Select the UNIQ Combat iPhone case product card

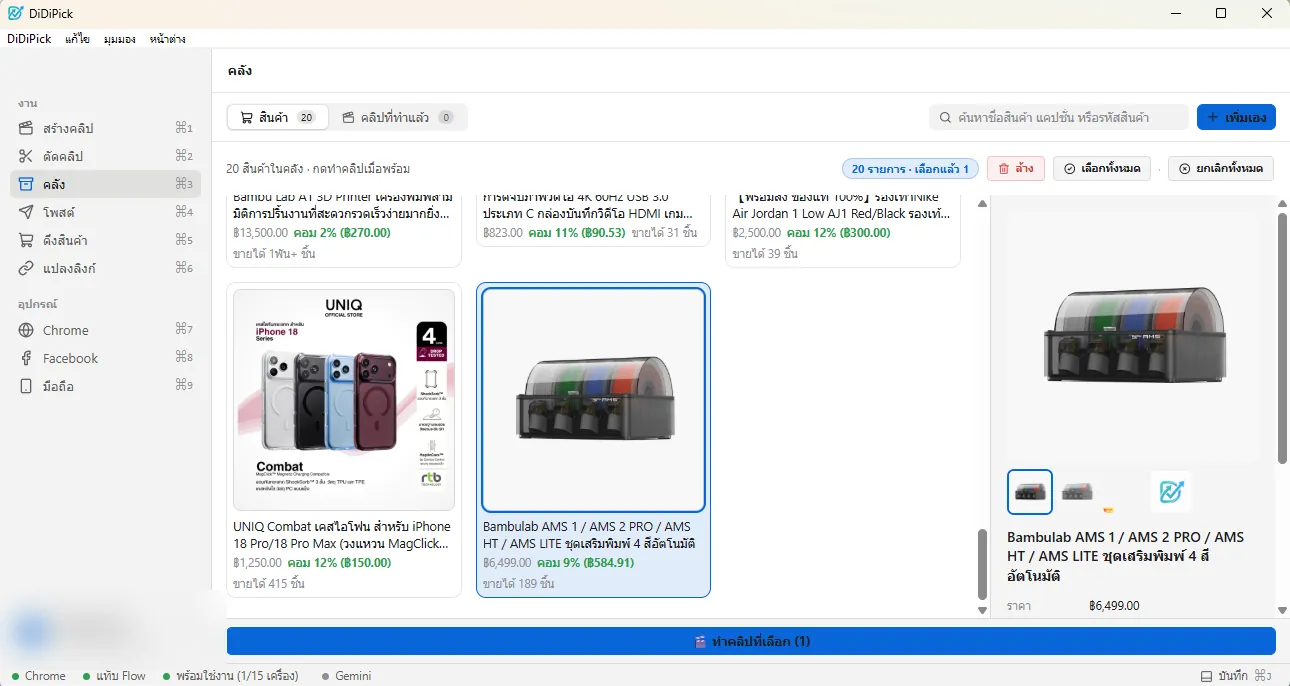(344, 440)
